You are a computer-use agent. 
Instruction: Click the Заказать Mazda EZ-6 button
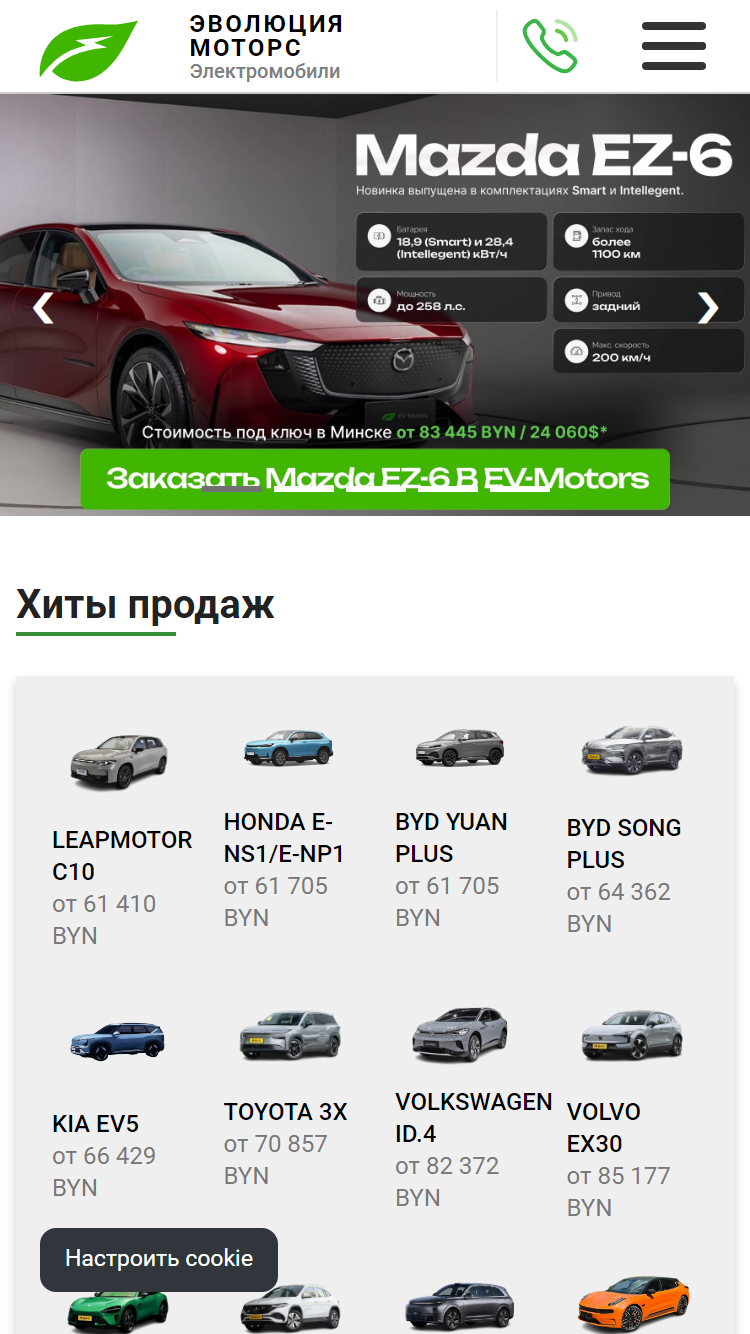pyautogui.click(x=375, y=479)
